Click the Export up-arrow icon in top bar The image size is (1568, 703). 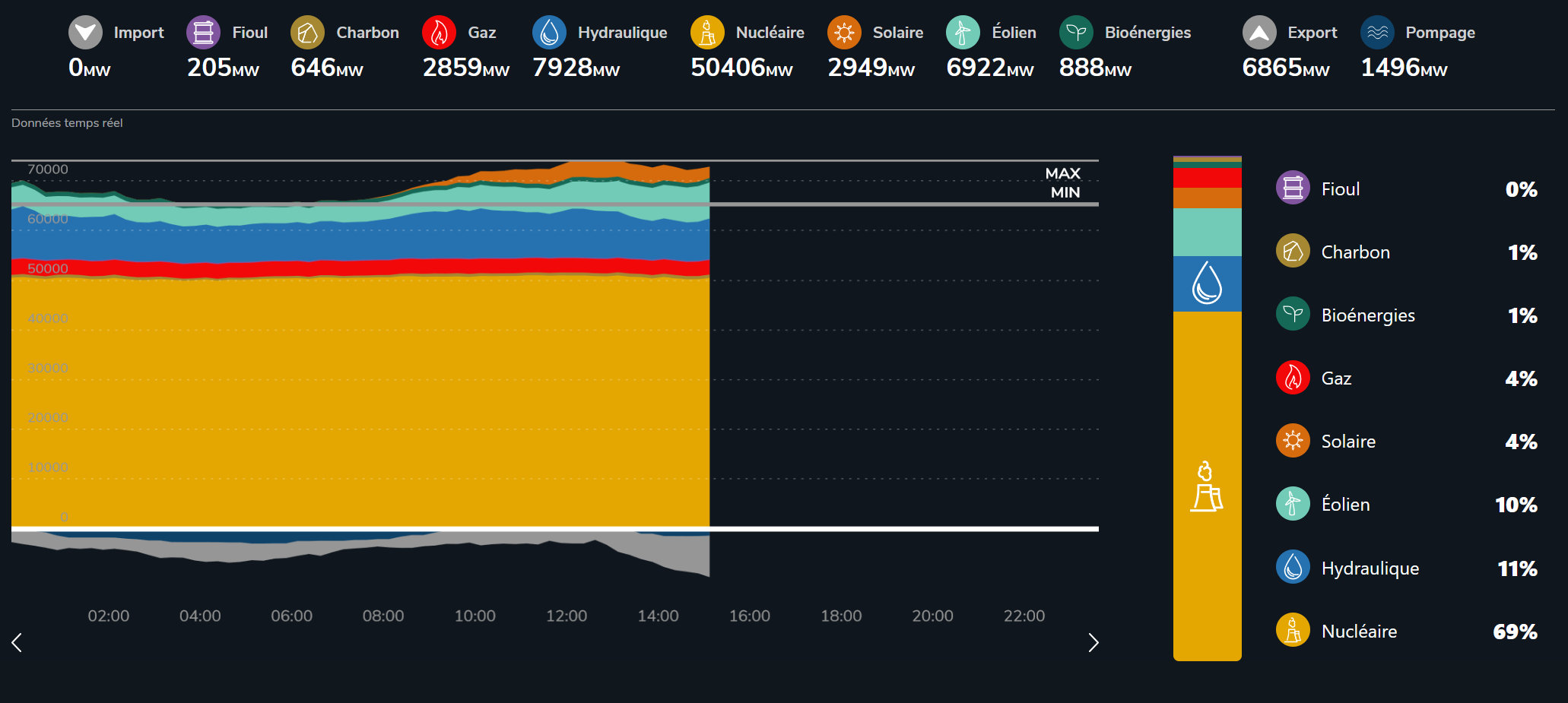(1259, 33)
